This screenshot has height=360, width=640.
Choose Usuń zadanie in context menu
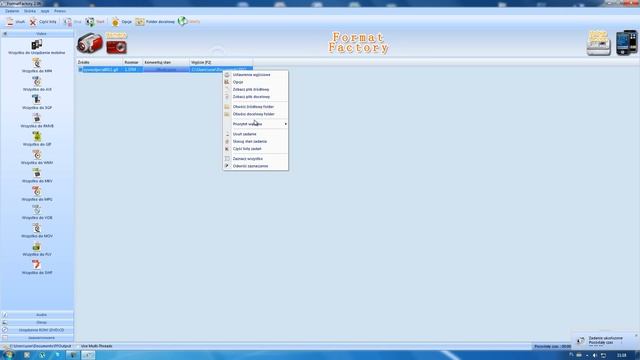256,134
